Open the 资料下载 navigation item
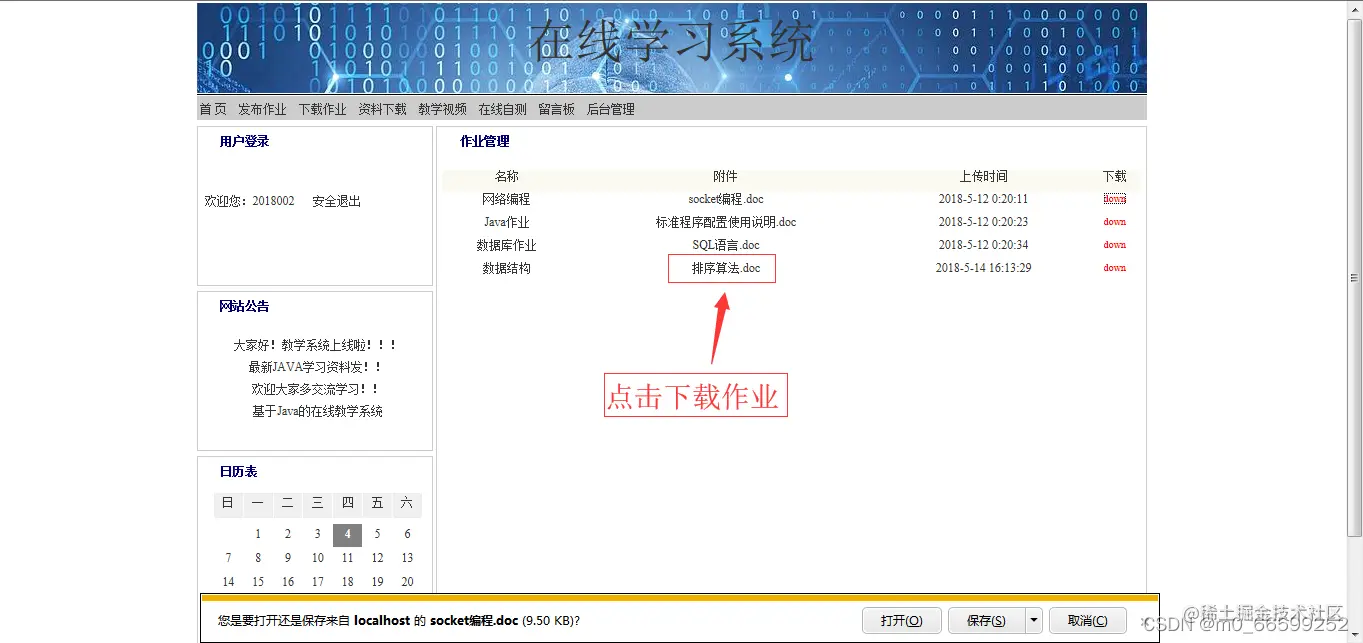The height and width of the screenshot is (643, 1363). [382, 109]
